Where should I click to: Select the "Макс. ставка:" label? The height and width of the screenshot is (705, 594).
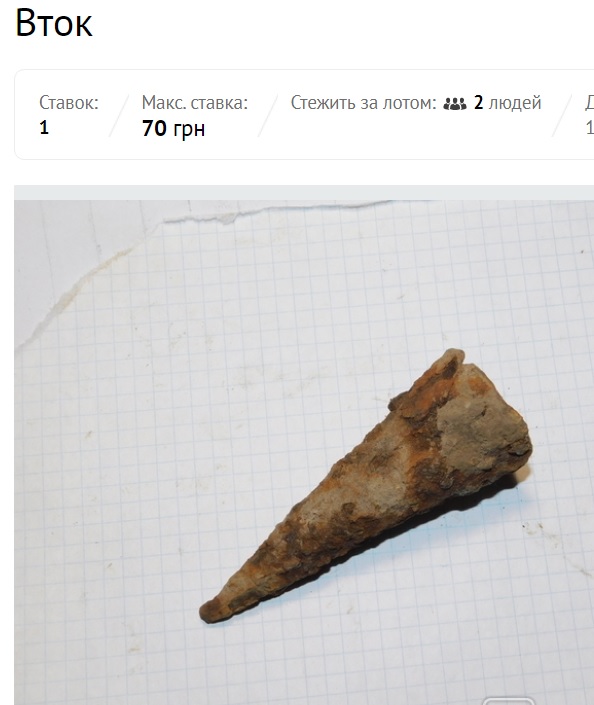click(x=195, y=103)
